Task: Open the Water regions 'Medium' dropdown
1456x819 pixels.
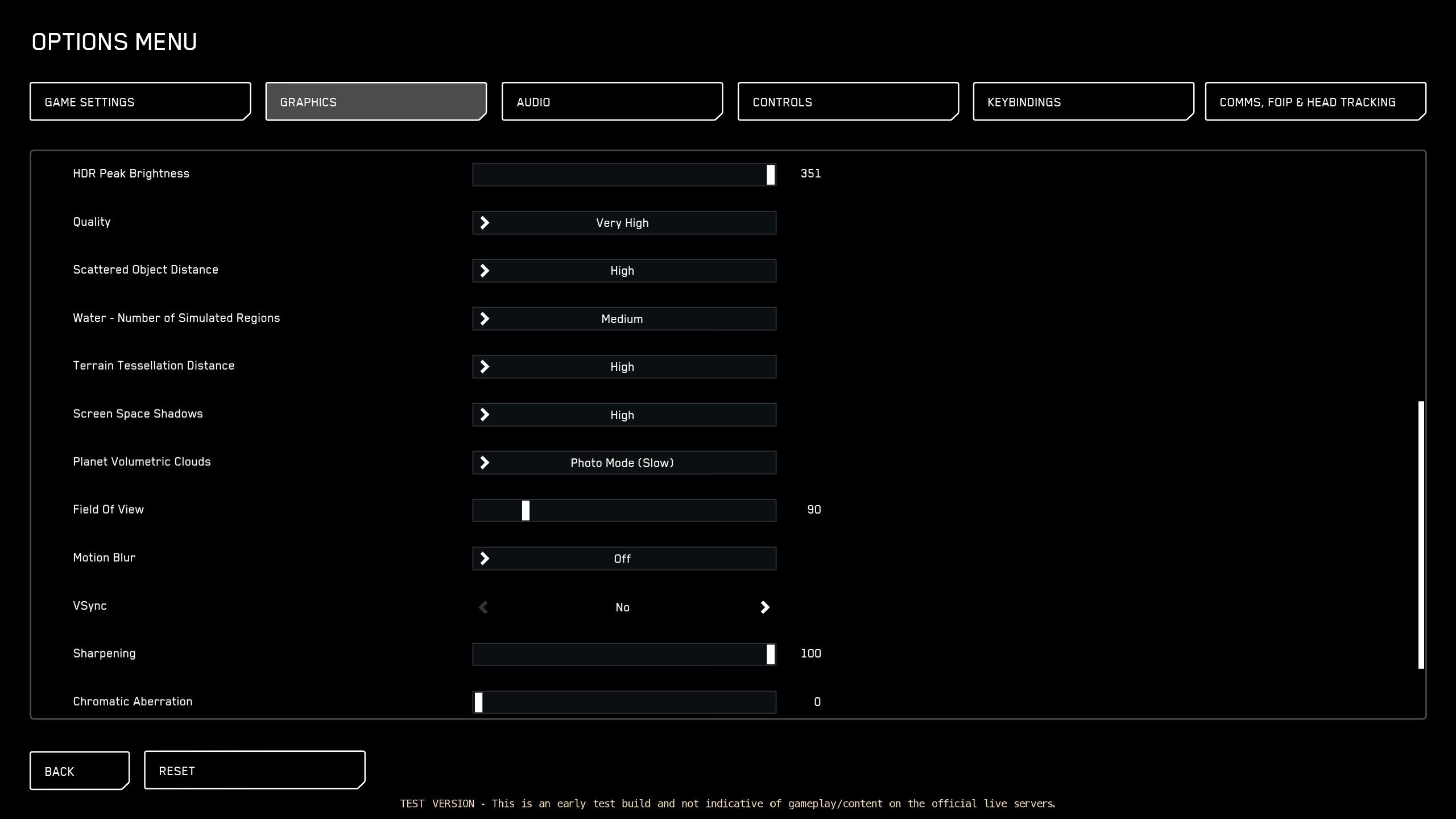Action: pos(623,319)
